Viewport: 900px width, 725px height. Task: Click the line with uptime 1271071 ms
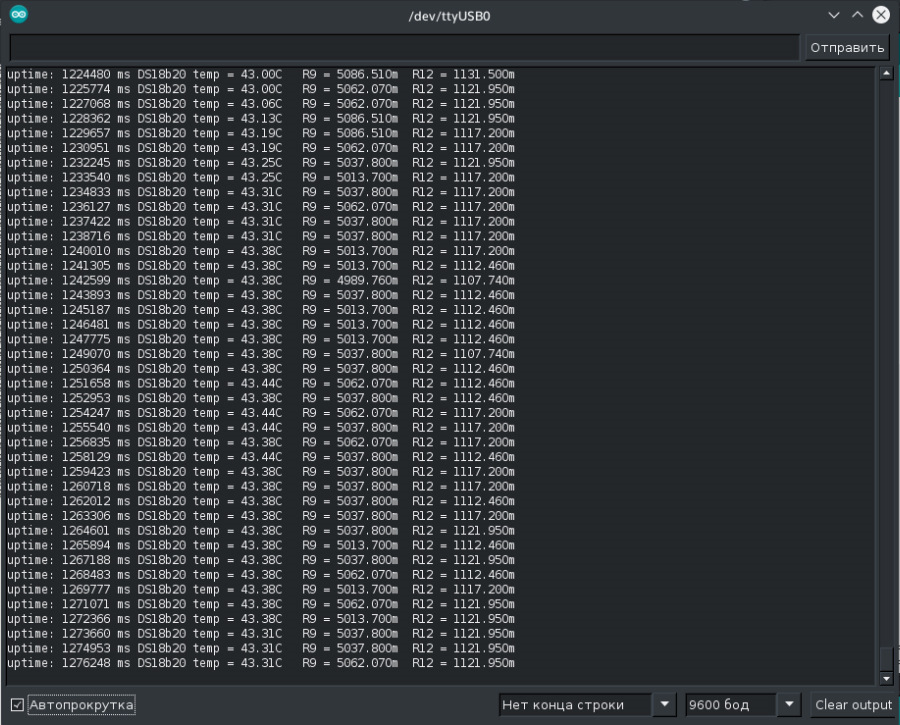click(261, 604)
